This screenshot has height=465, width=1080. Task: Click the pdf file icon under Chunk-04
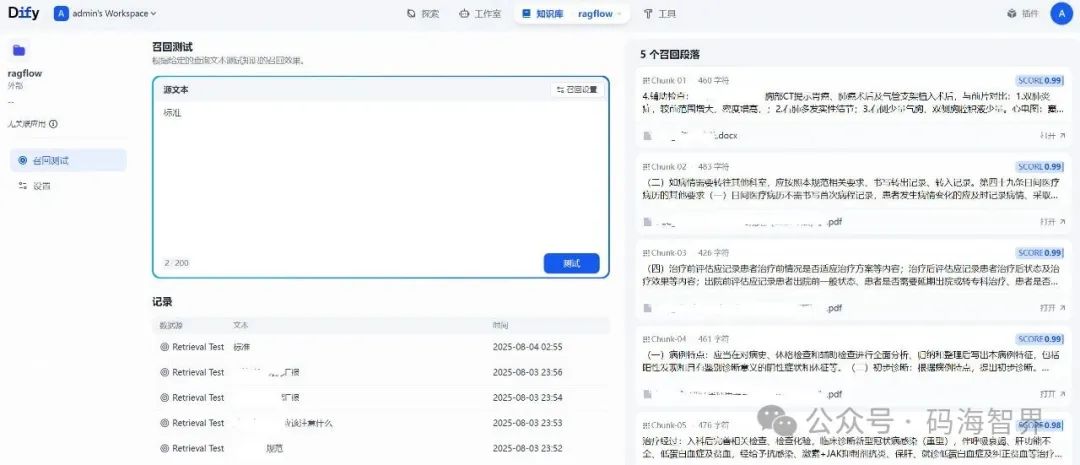click(647, 394)
